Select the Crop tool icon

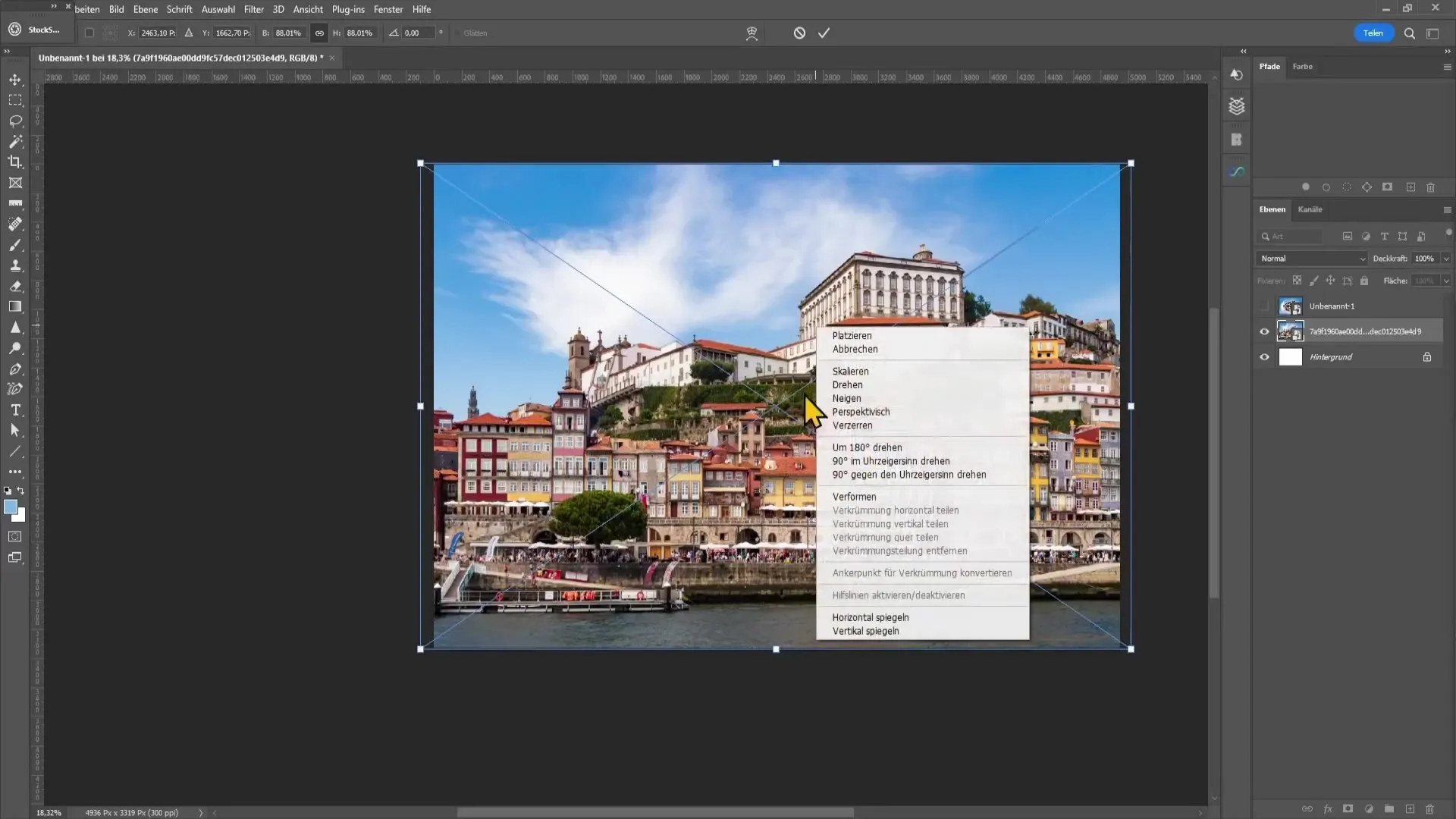point(15,161)
